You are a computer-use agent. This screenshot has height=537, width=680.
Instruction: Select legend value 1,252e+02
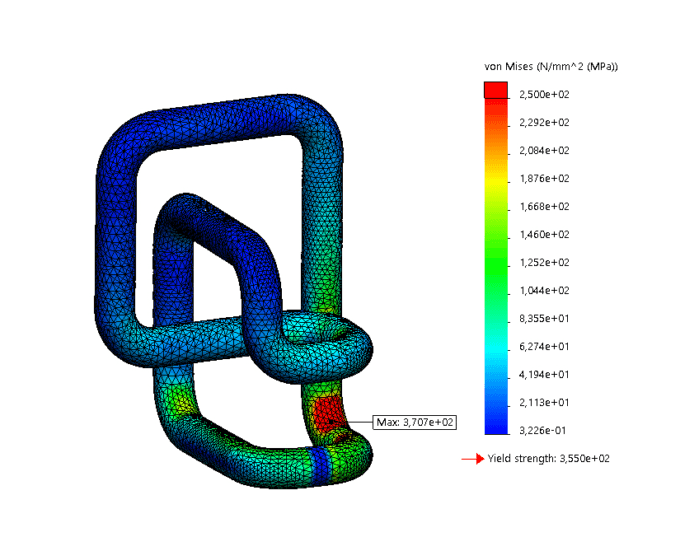click(x=544, y=262)
